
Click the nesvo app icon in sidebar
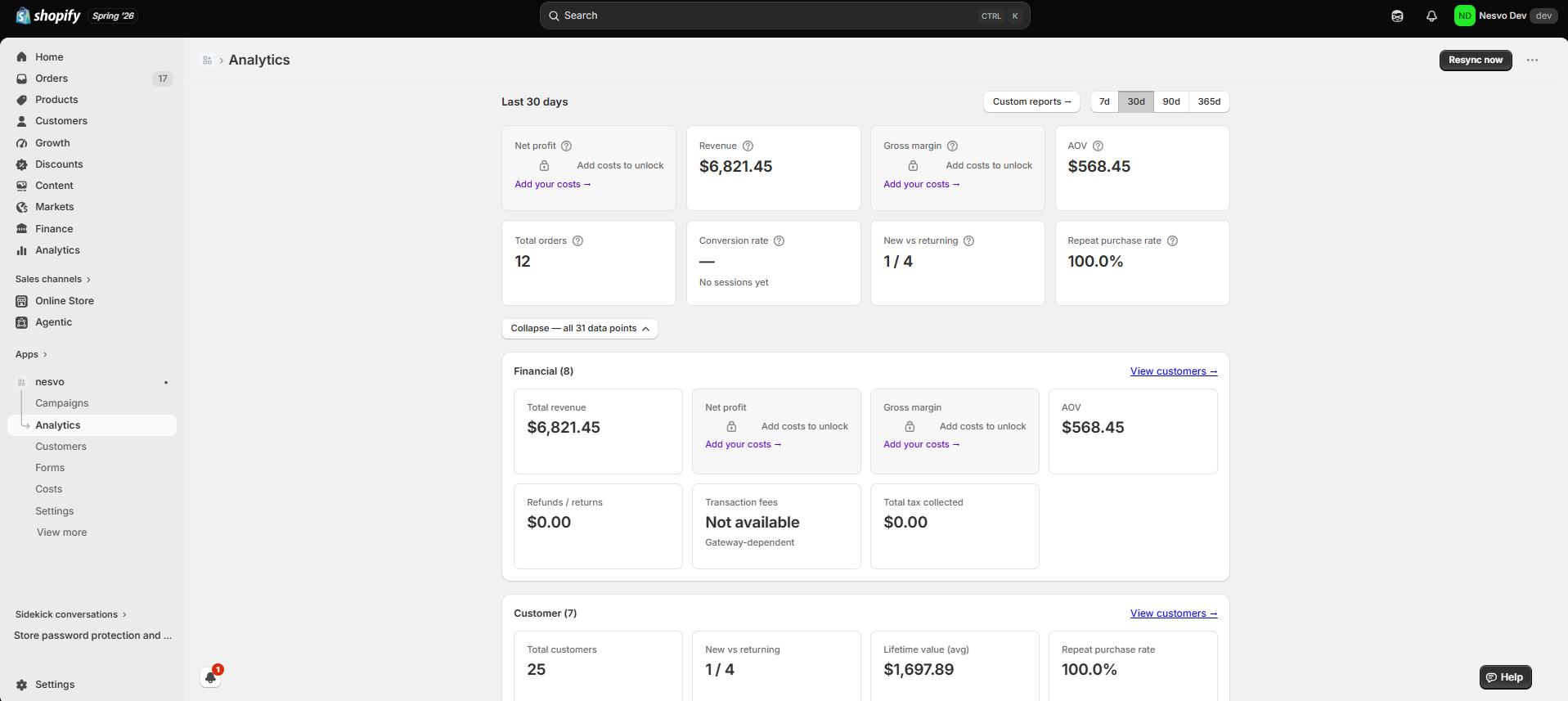22,382
